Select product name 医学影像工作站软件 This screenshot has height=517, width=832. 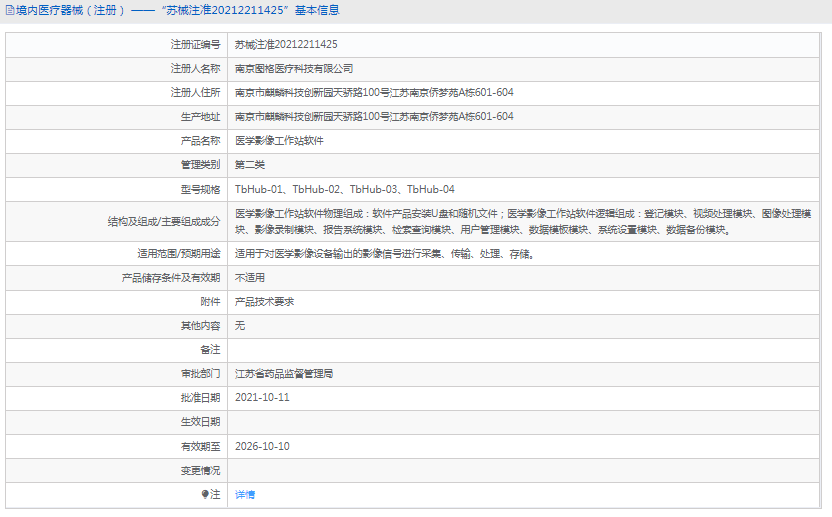click(279, 141)
